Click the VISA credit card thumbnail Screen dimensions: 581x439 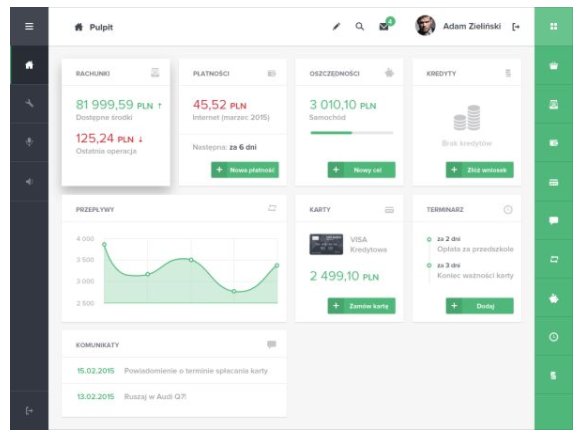point(326,244)
